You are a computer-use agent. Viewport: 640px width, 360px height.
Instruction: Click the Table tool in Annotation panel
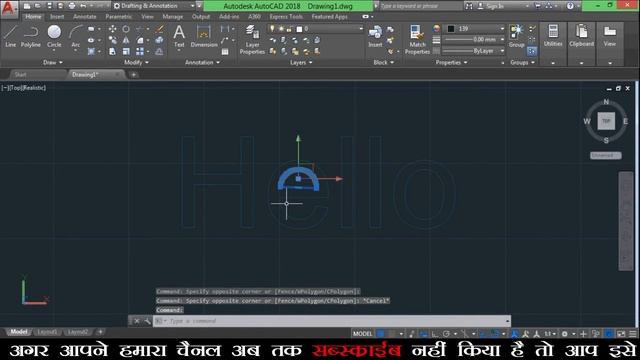click(x=225, y=51)
